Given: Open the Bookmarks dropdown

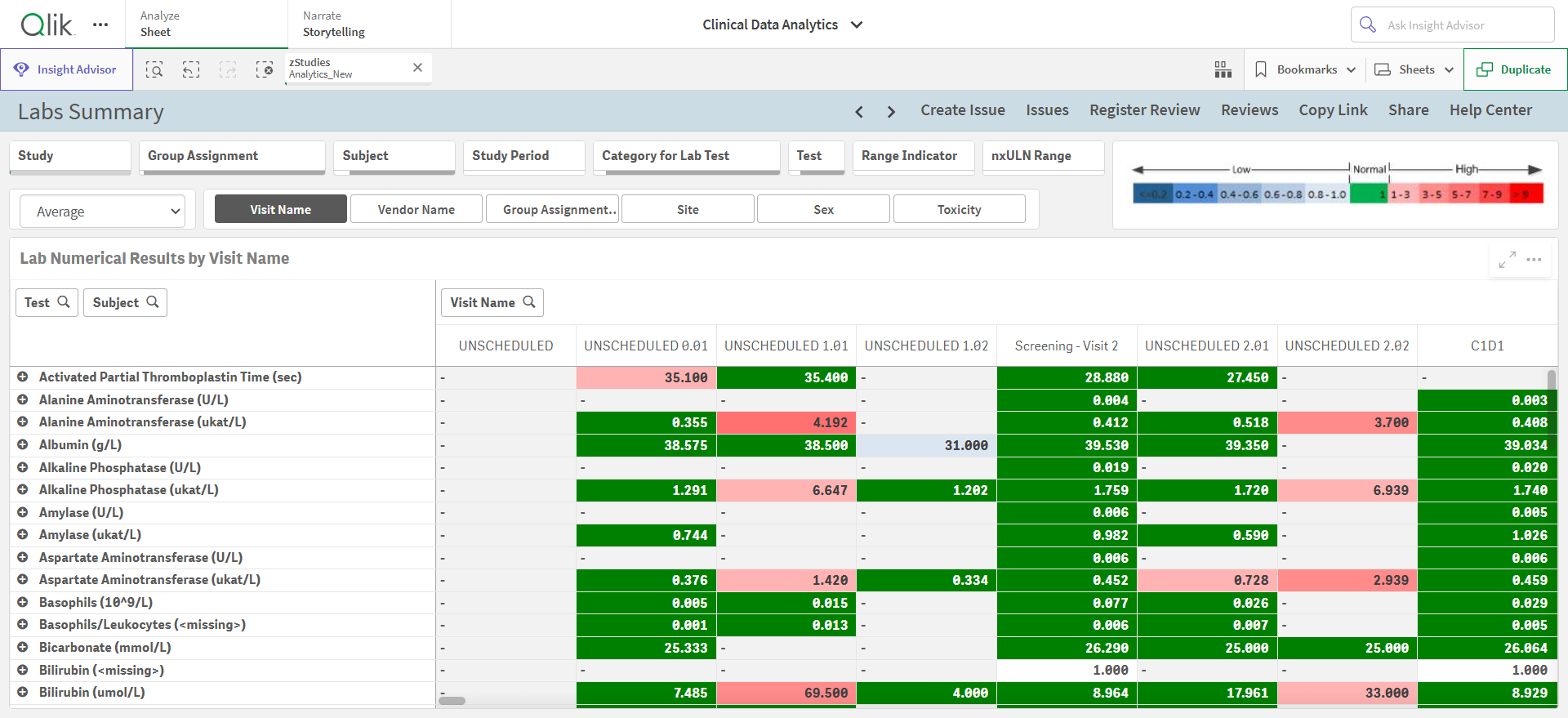Looking at the screenshot, I should coord(1305,69).
